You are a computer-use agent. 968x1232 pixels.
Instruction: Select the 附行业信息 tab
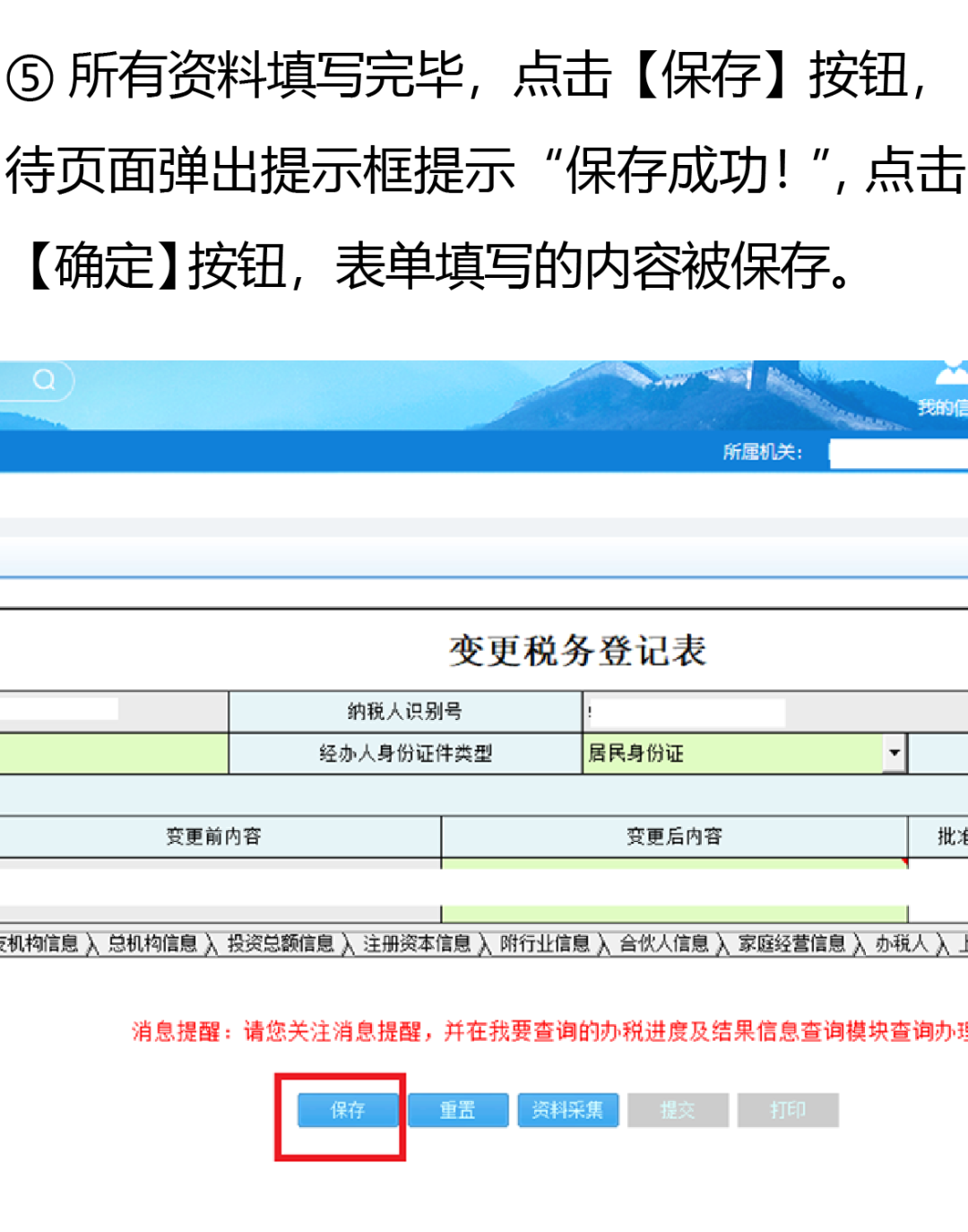544,943
